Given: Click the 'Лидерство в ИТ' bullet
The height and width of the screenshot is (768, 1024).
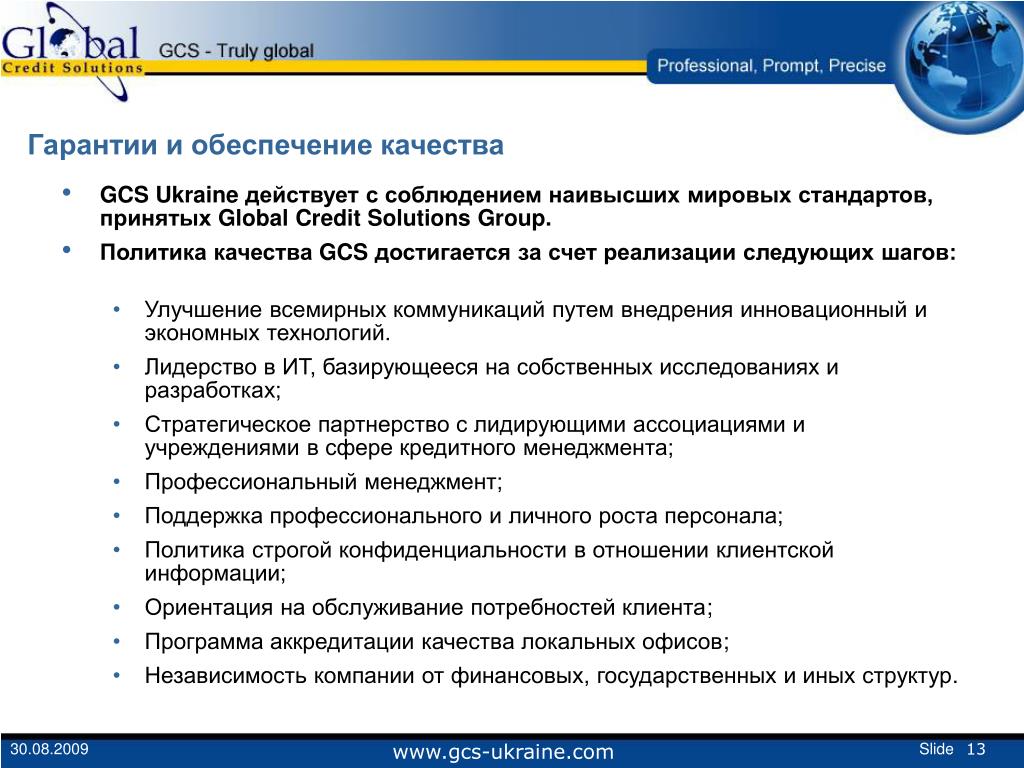Looking at the screenshot, I should [x=491, y=379].
